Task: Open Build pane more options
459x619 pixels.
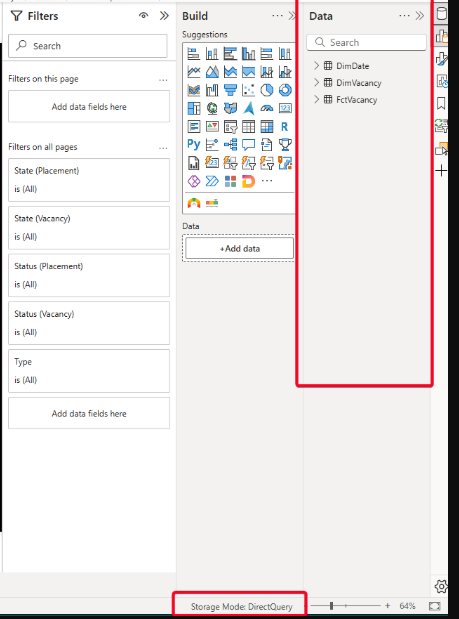Action: pos(277,16)
